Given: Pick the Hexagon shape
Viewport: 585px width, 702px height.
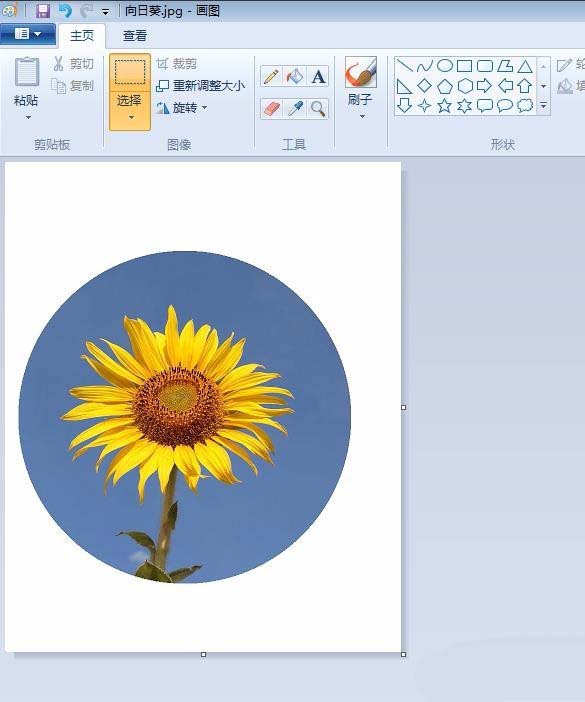Looking at the screenshot, I should tap(465, 86).
